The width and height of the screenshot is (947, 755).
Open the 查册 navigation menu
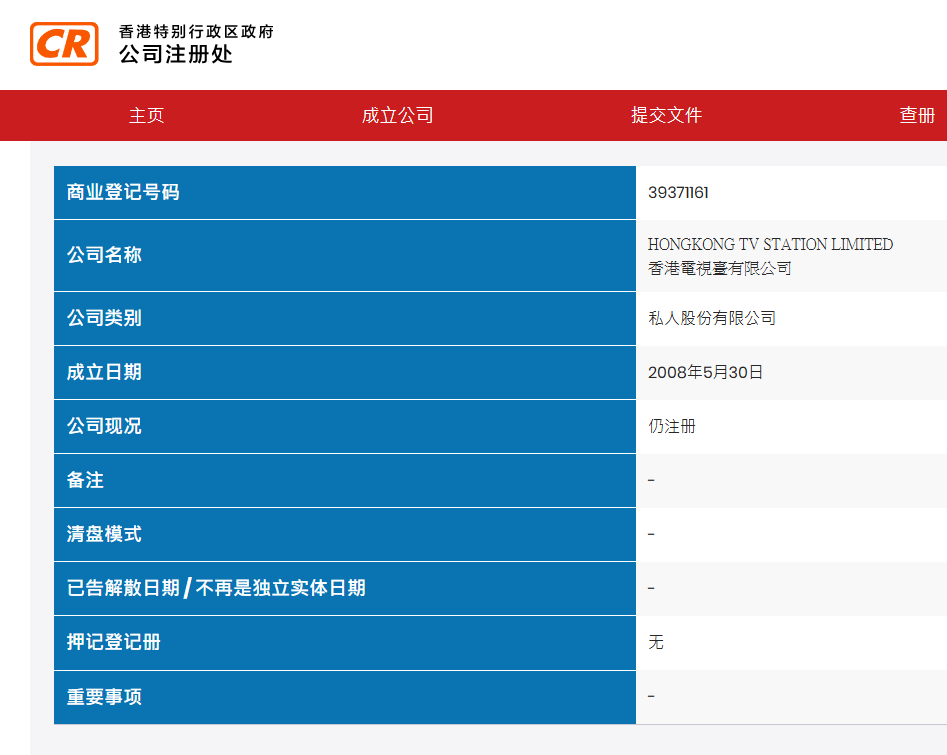coord(917,115)
